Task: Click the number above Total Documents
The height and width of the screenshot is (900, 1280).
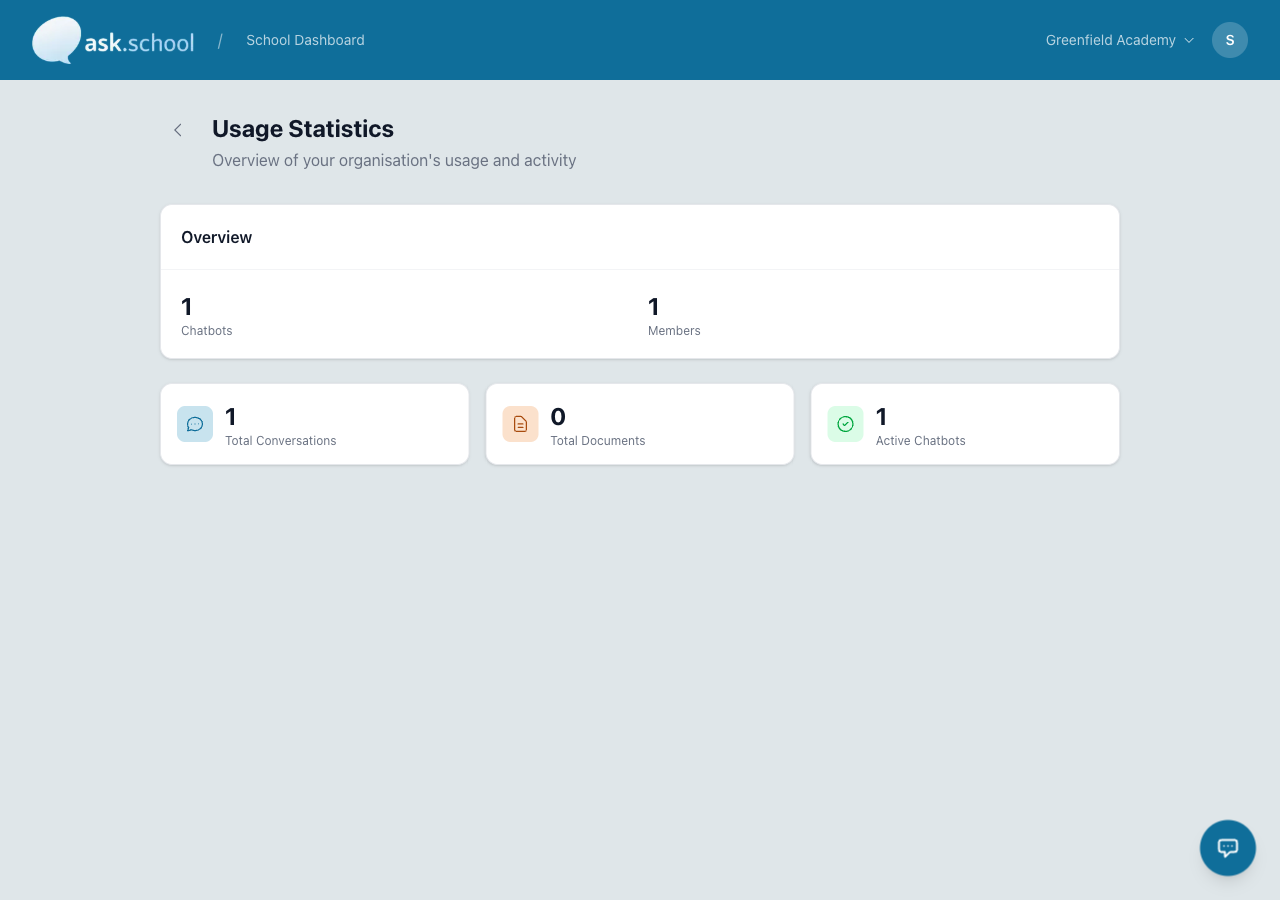Action: 558,417
